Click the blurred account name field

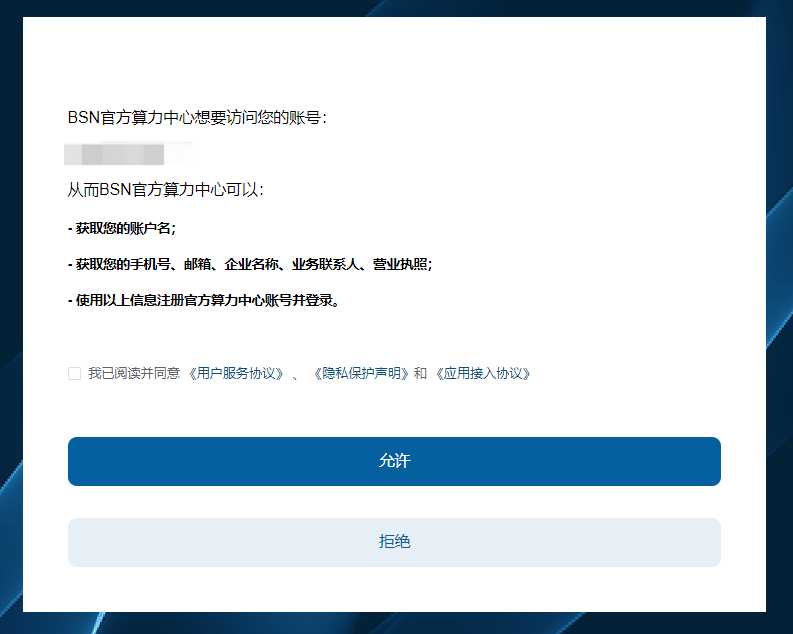128,154
